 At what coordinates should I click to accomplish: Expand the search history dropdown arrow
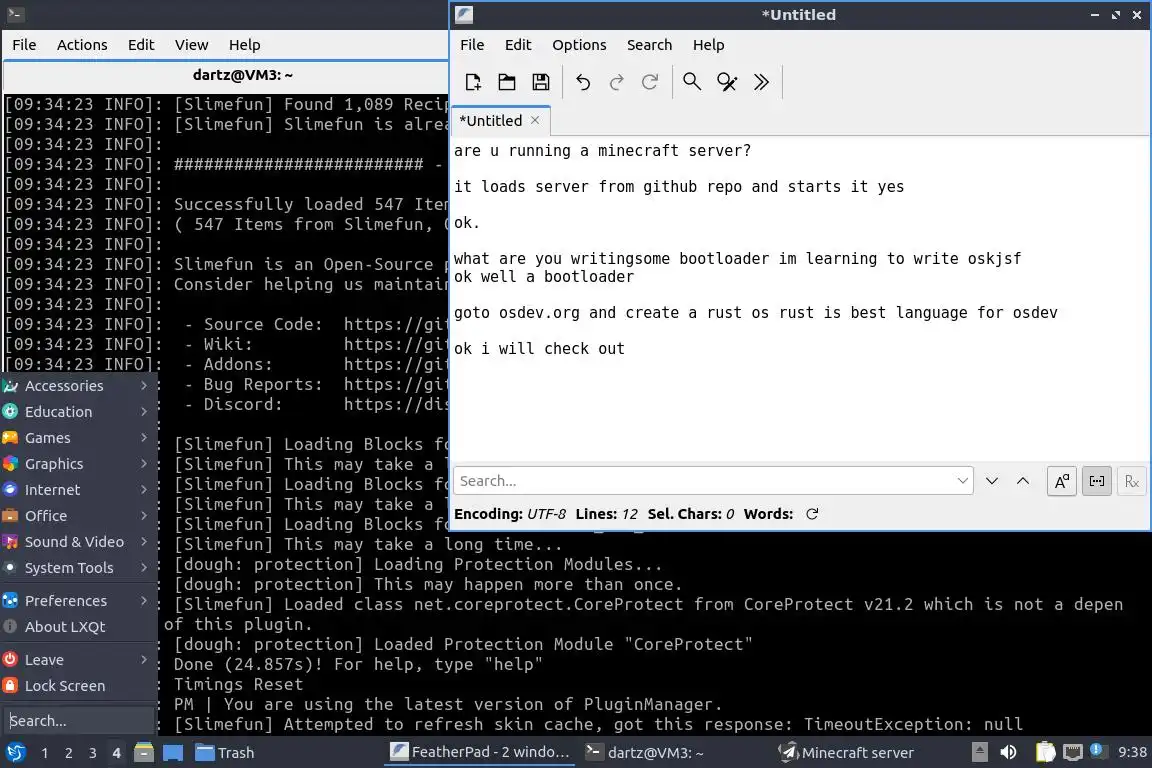(x=962, y=481)
